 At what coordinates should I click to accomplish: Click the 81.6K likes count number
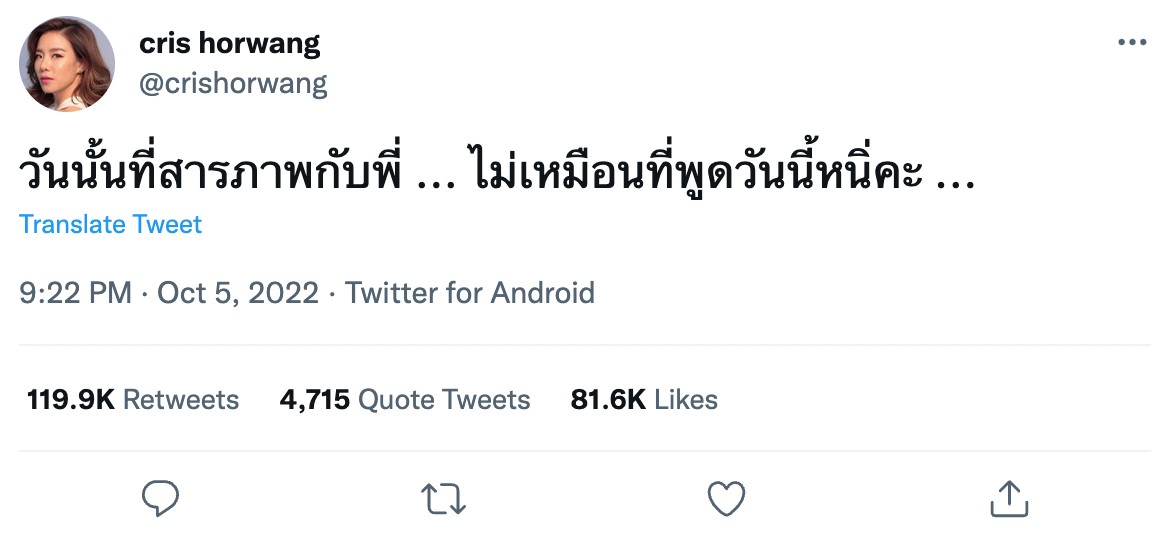[607, 400]
